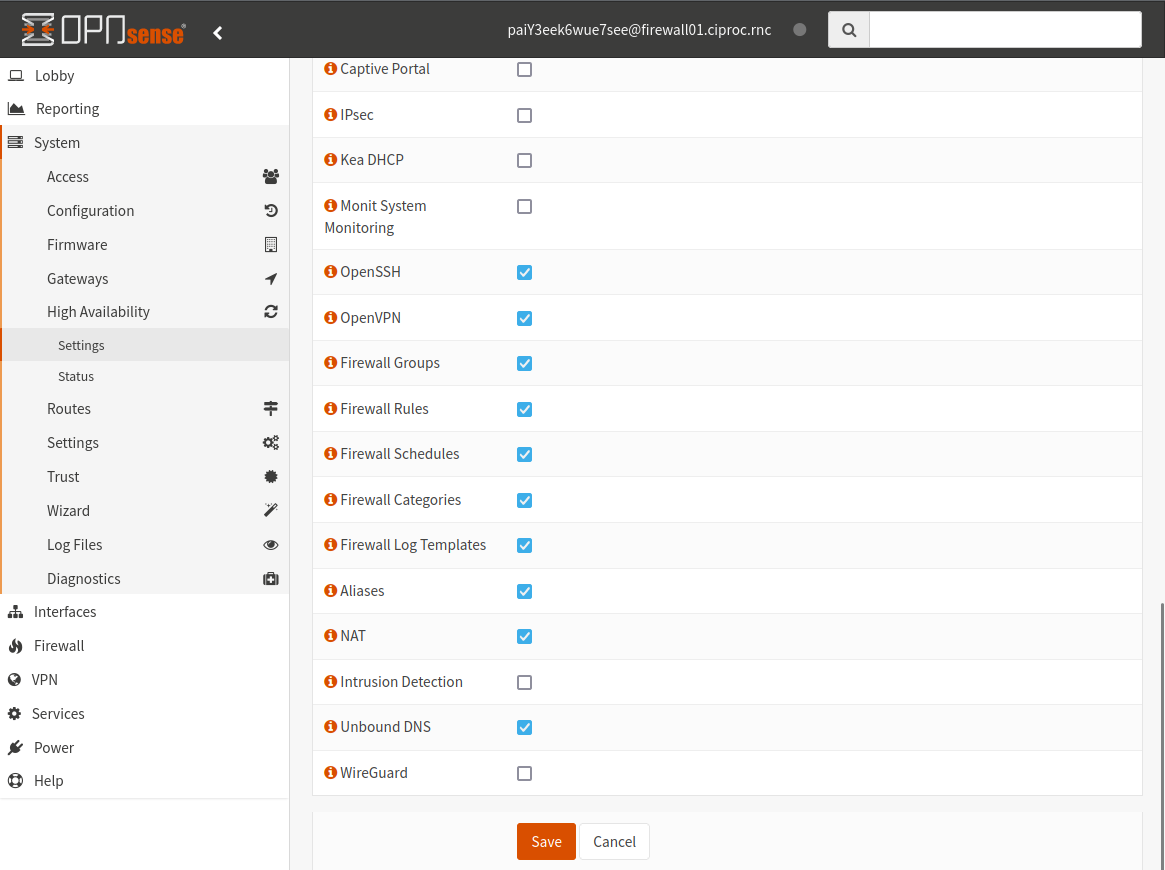Viewport: 1165px width, 870px height.
Task: Enable the WireGuard synchronization checkbox
Action: coord(524,772)
